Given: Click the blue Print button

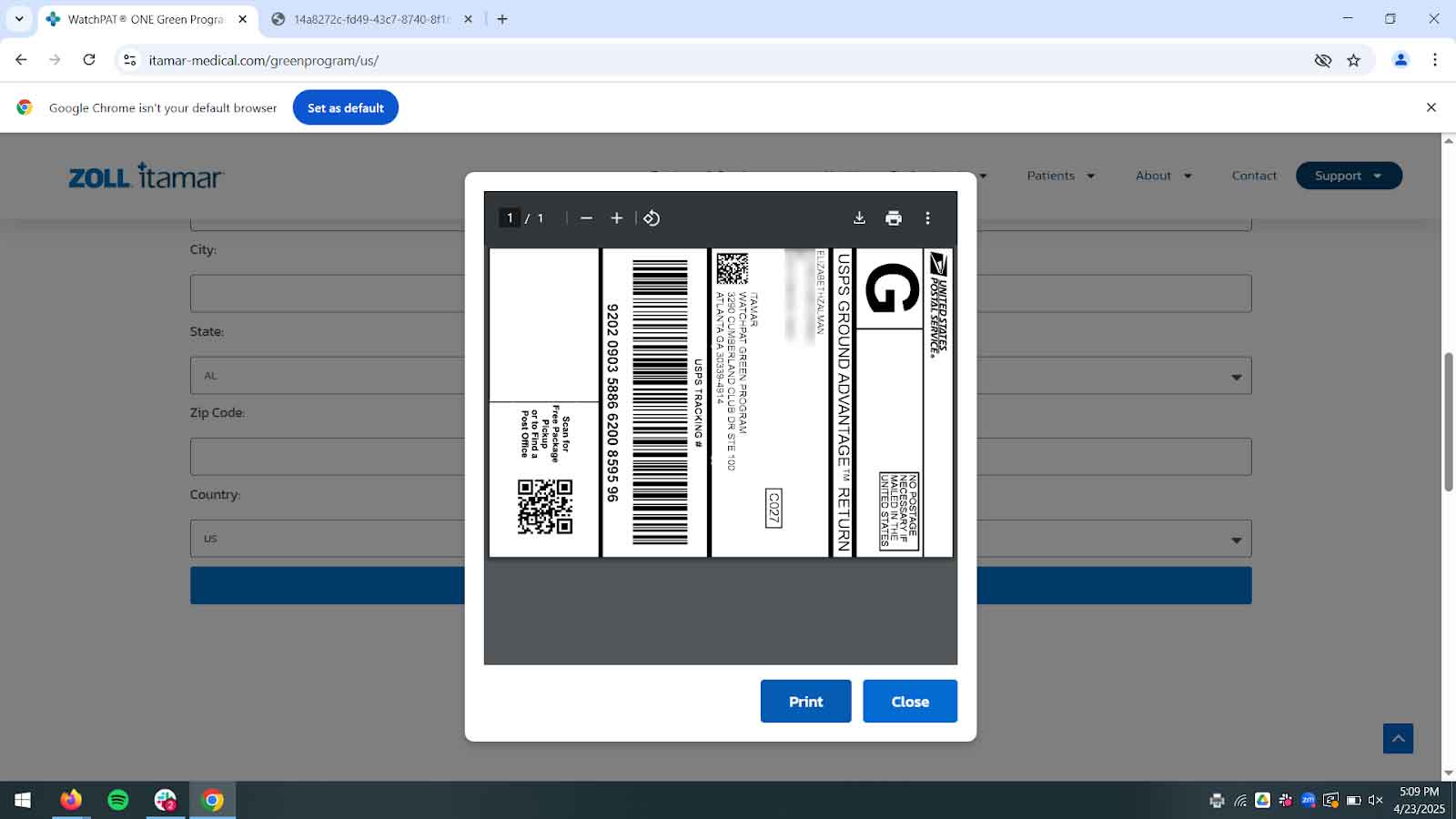Looking at the screenshot, I should tap(805, 702).
